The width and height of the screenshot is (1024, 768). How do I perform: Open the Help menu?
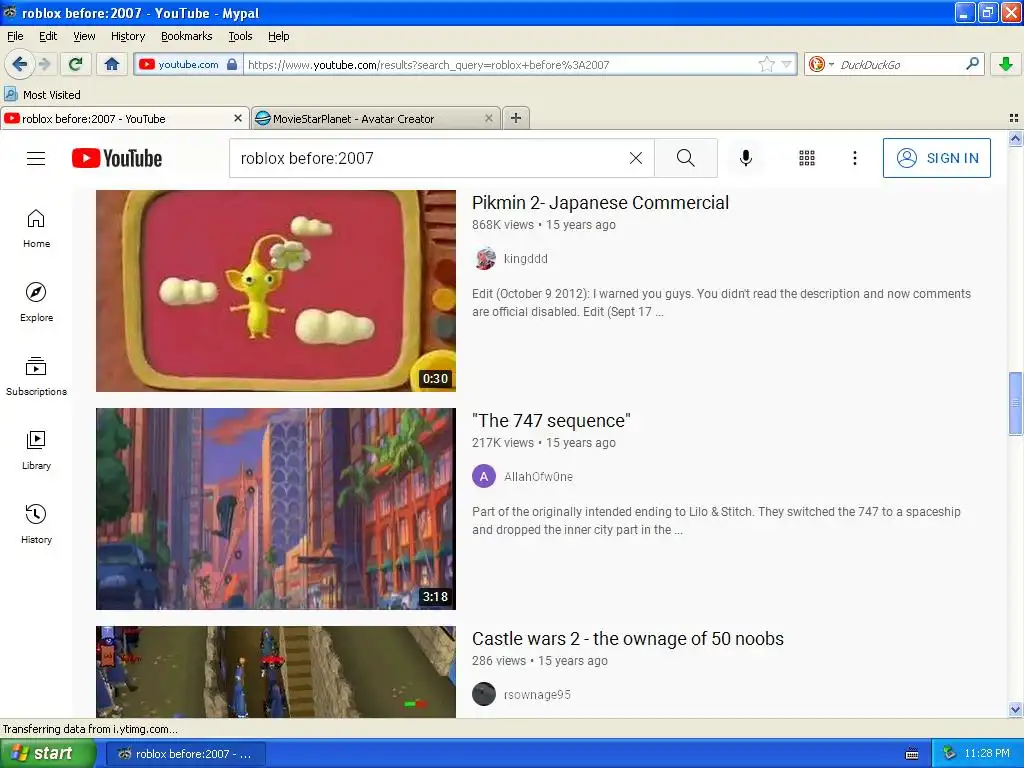[x=278, y=36]
